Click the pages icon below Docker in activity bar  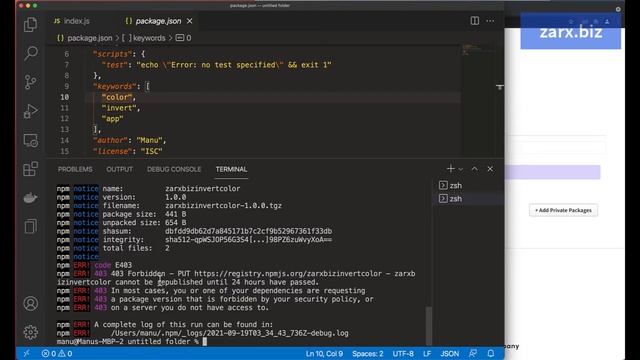coord(31,227)
